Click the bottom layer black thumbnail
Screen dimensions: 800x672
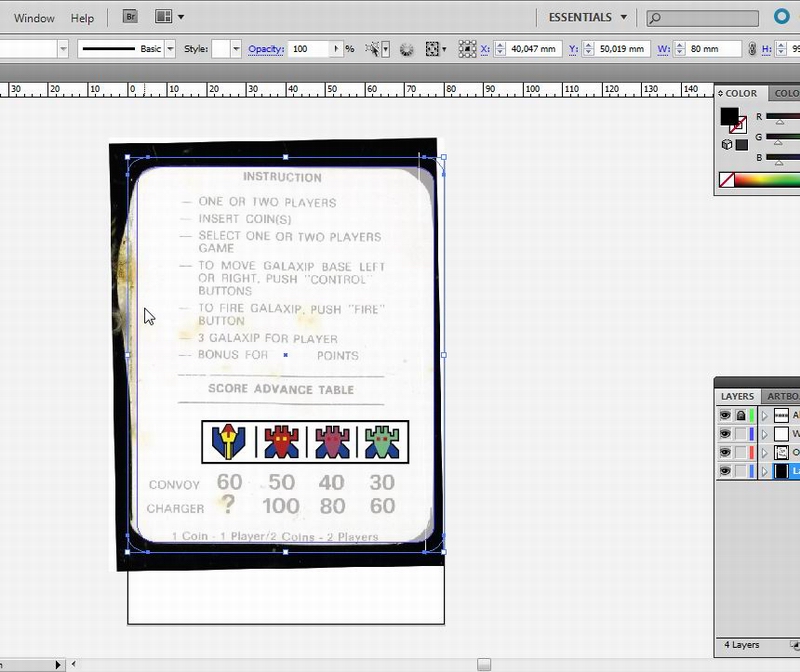point(781,471)
